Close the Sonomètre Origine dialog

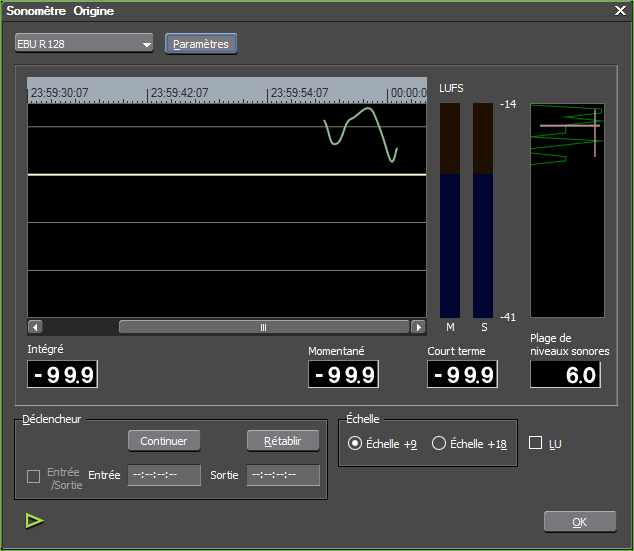click(x=619, y=11)
